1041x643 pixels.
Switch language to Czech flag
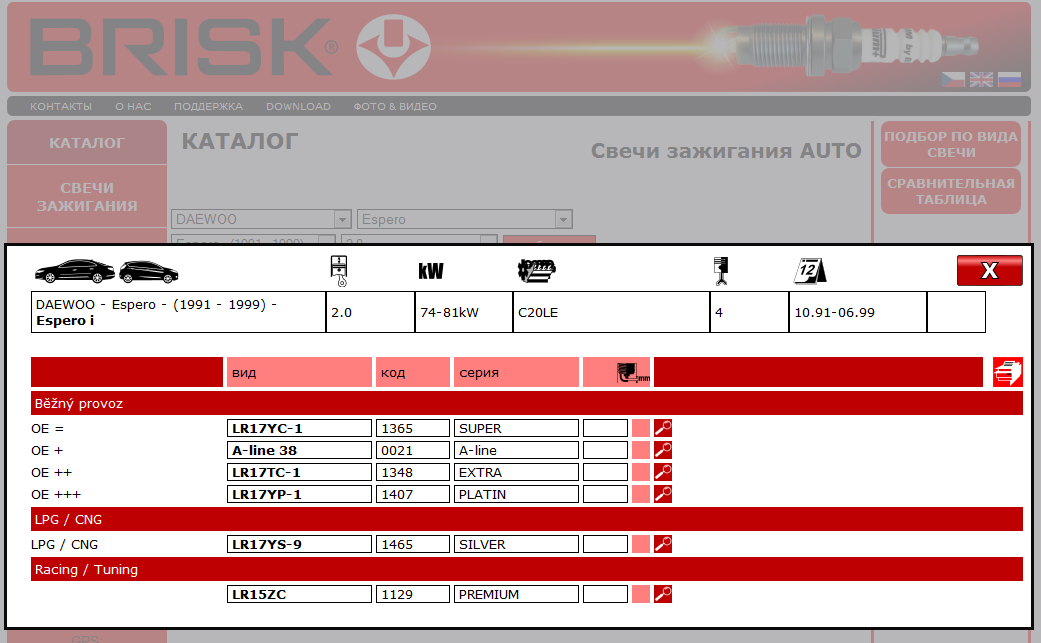(953, 80)
